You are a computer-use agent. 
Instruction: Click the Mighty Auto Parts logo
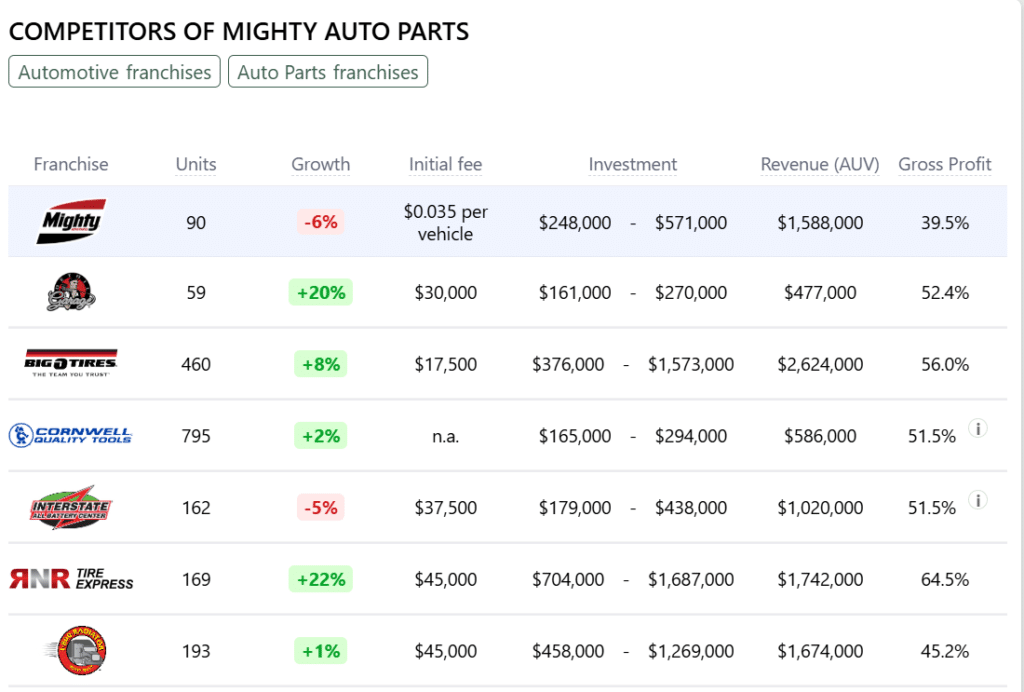click(x=71, y=221)
